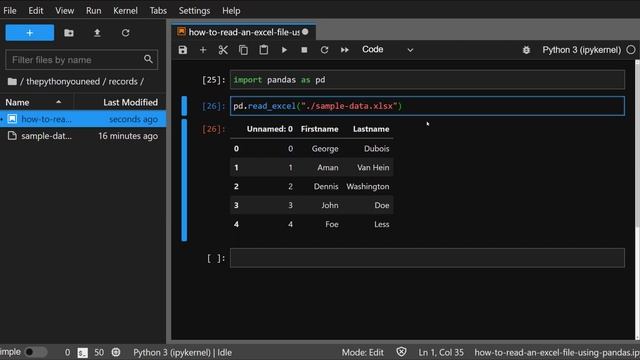The image size is (640, 360).
Task: Click the Filter files by name field
Action: click(82, 60)
